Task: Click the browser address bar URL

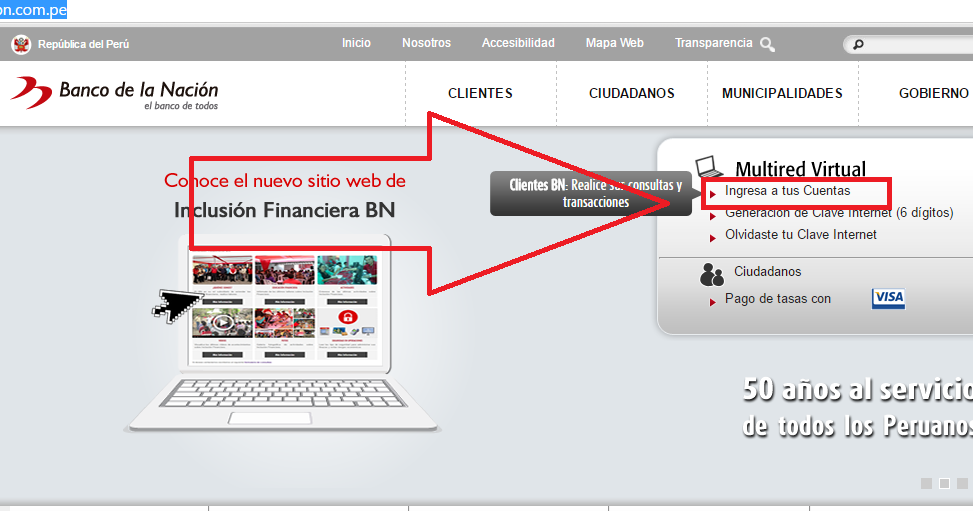Action: (x=34, y=9)
